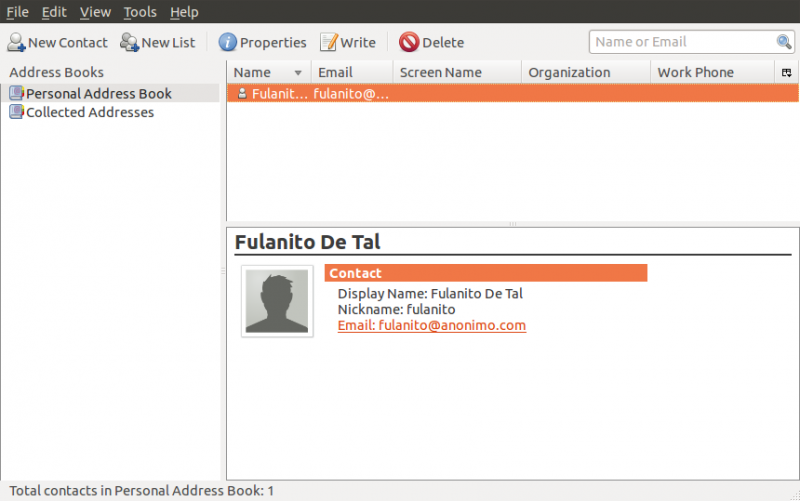Click the Nickname: fulanito text
800x501 pixels.
pyautogui.click(x=396, y=310)
